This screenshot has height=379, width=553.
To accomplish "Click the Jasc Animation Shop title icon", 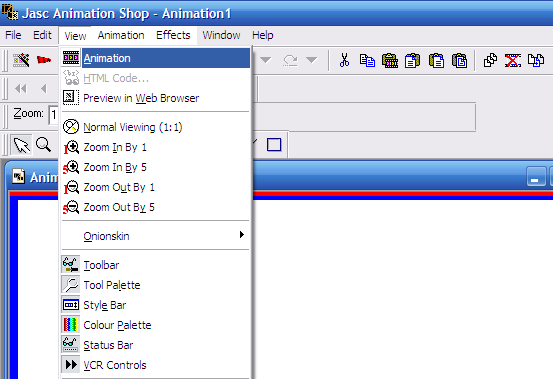I will coord(10,12).
